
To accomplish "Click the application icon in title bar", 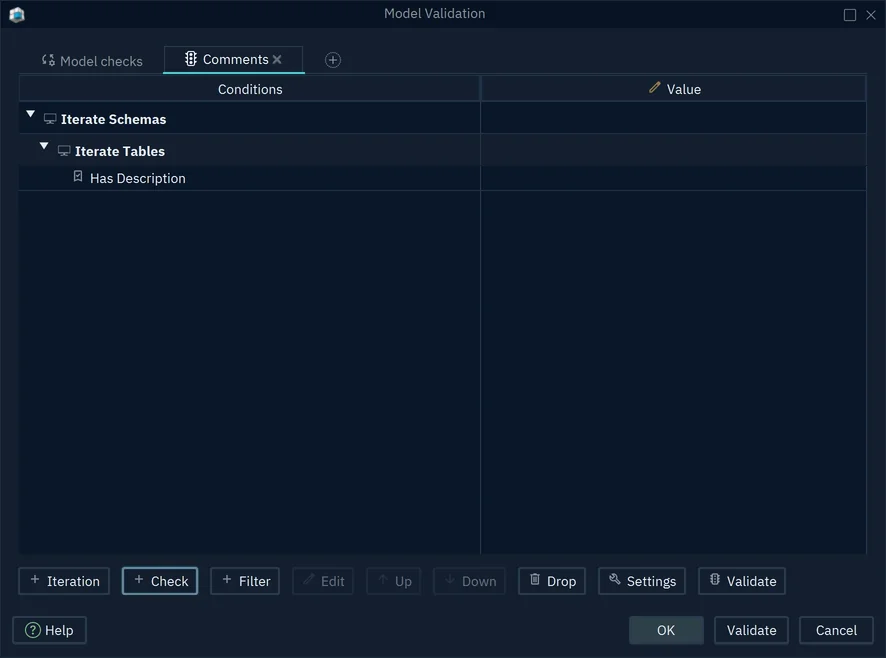I will 17,14.
